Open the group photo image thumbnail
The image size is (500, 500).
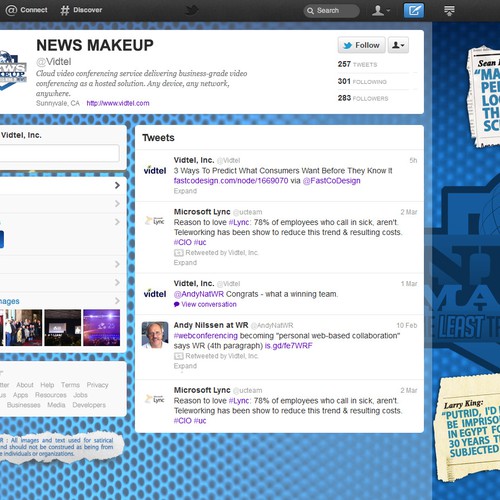point(23,327)
